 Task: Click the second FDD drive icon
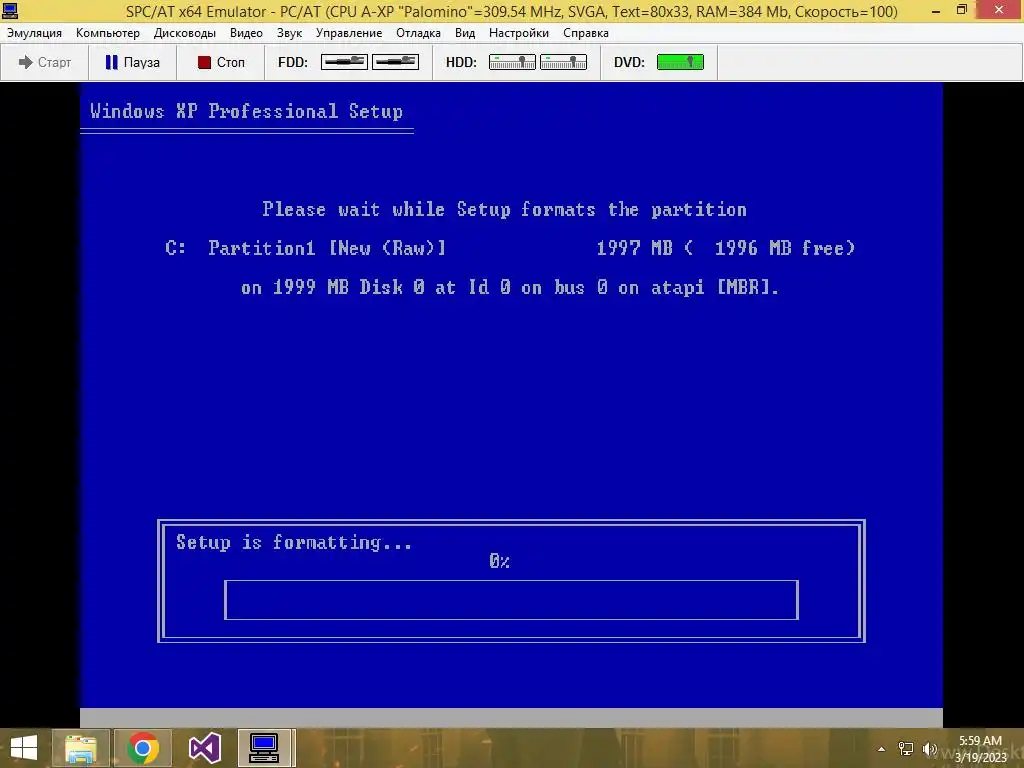tap(395, 62)
